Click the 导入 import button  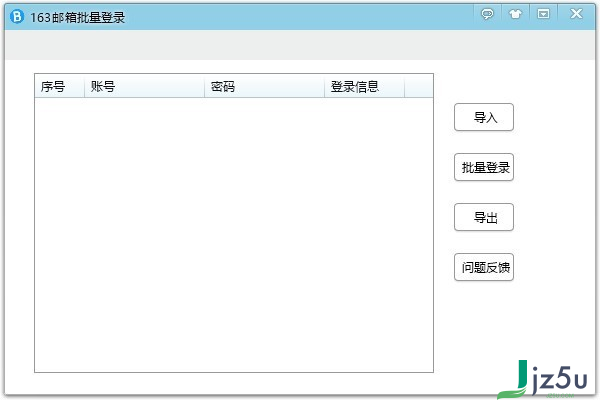(x=484, y=117)
